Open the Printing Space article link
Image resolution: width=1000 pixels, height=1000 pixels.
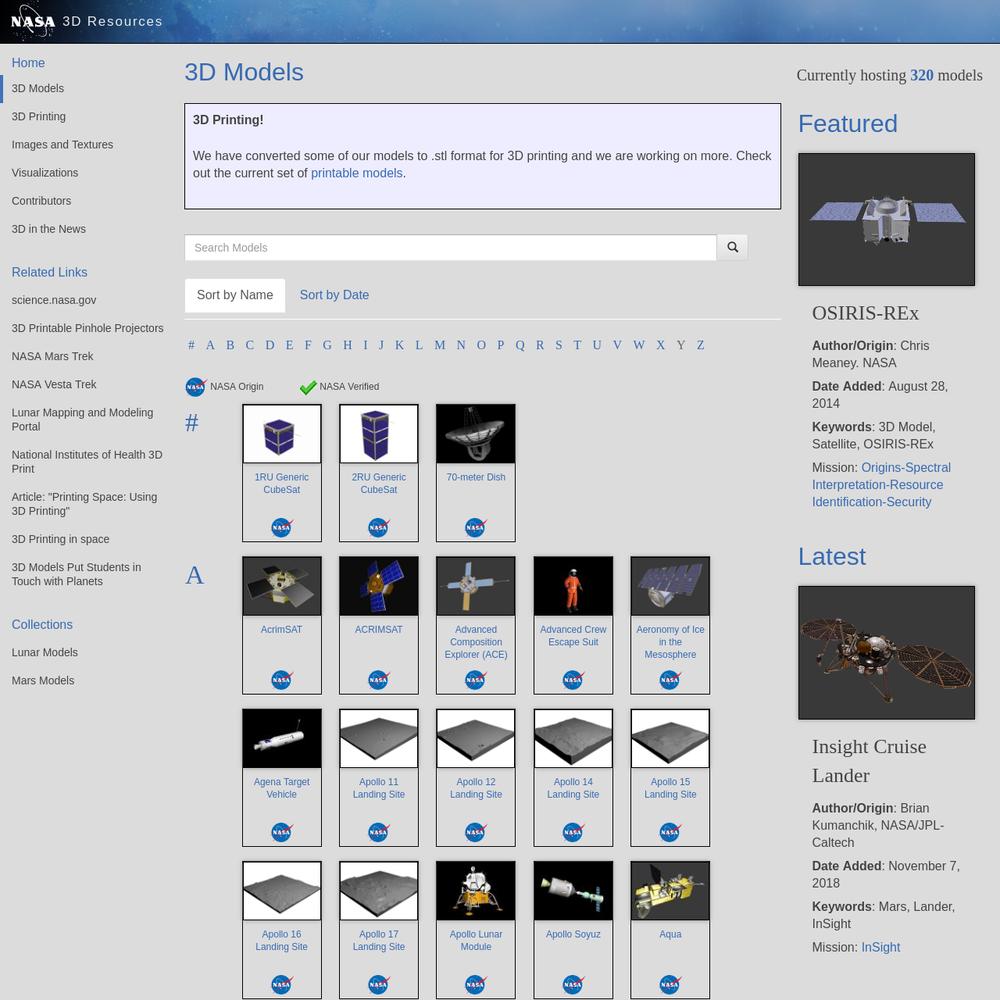click(84, 504)
